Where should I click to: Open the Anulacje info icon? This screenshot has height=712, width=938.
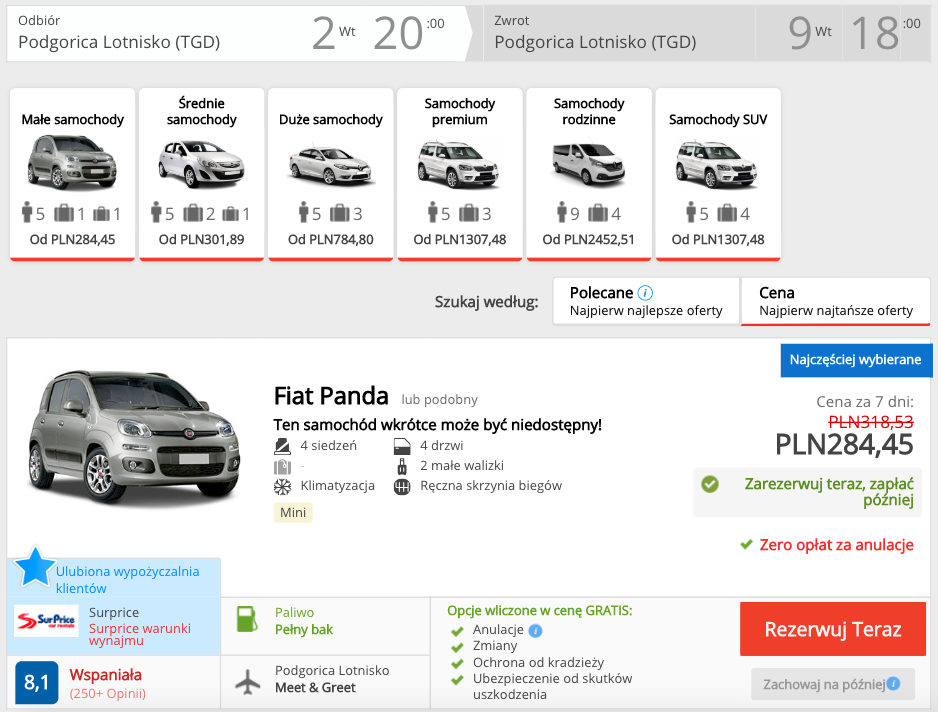tap(535, 631)
